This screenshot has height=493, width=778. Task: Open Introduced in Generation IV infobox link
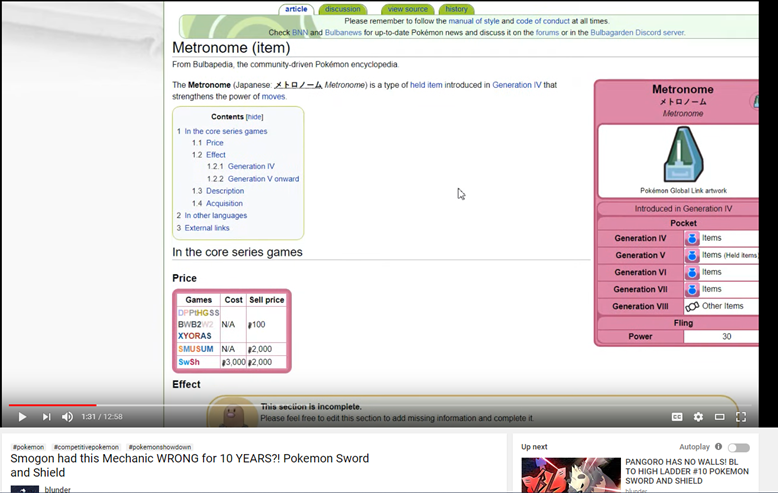pyautogui.click(x=683, y=209)
